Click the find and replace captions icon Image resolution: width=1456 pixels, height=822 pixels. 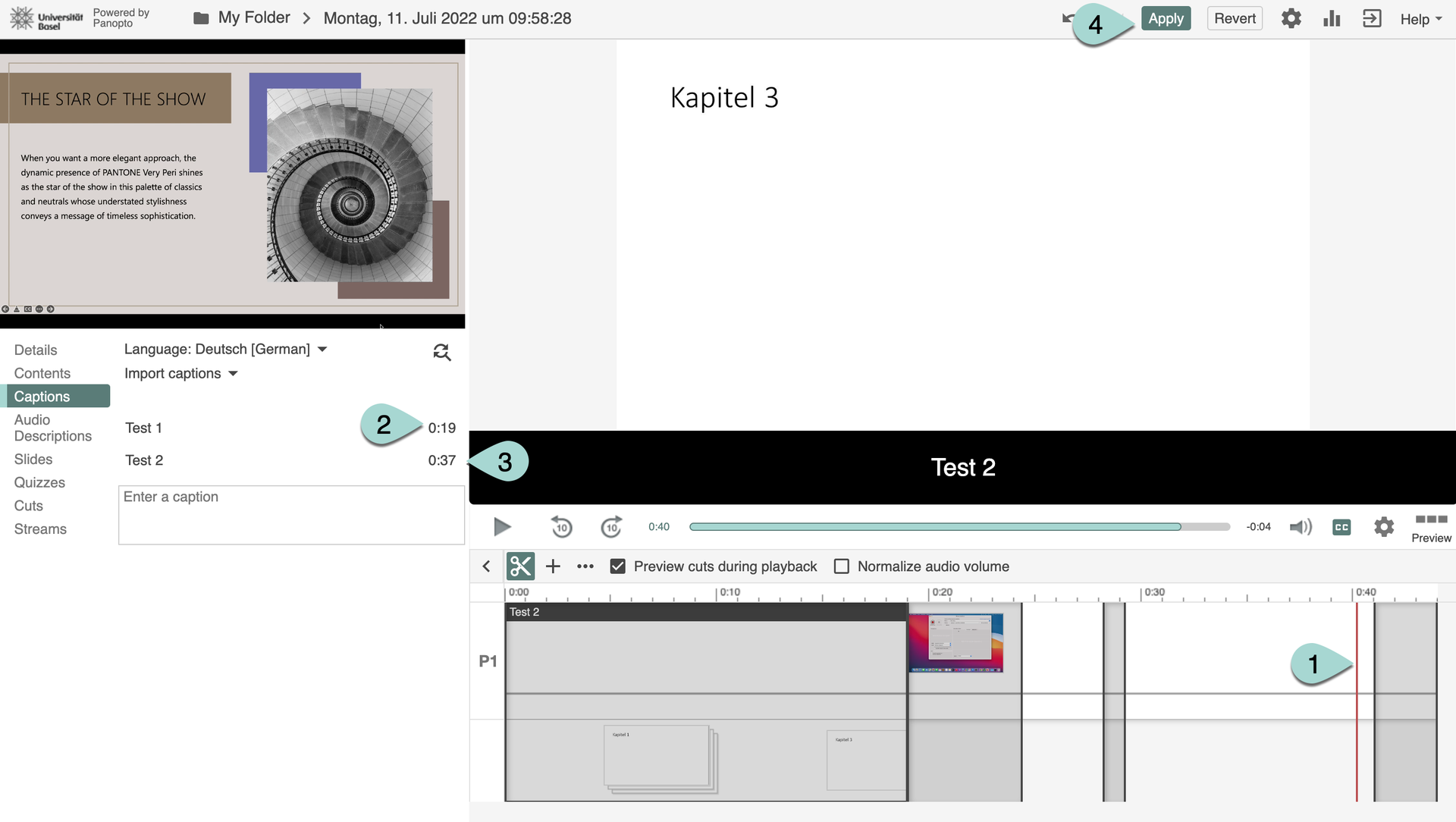(441, 352)
